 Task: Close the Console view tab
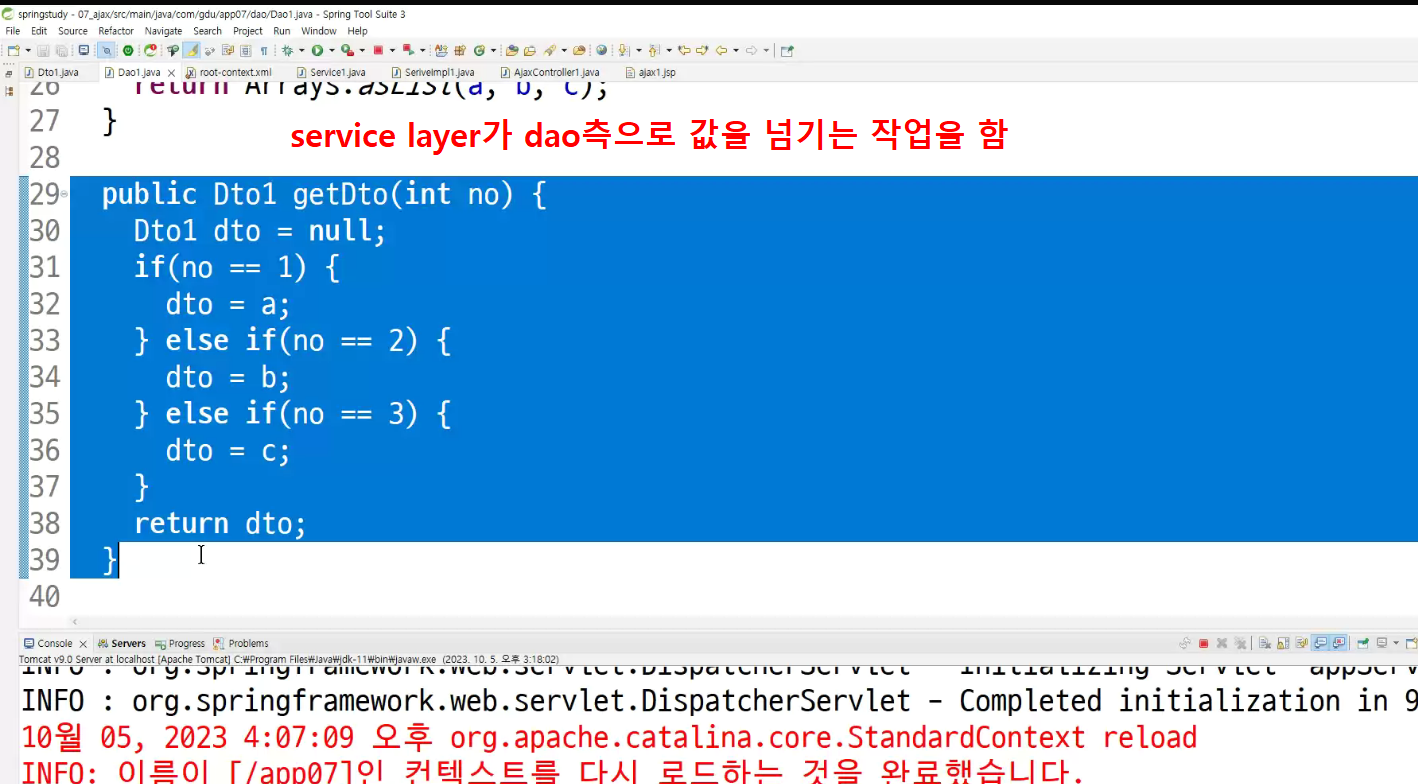83,644
